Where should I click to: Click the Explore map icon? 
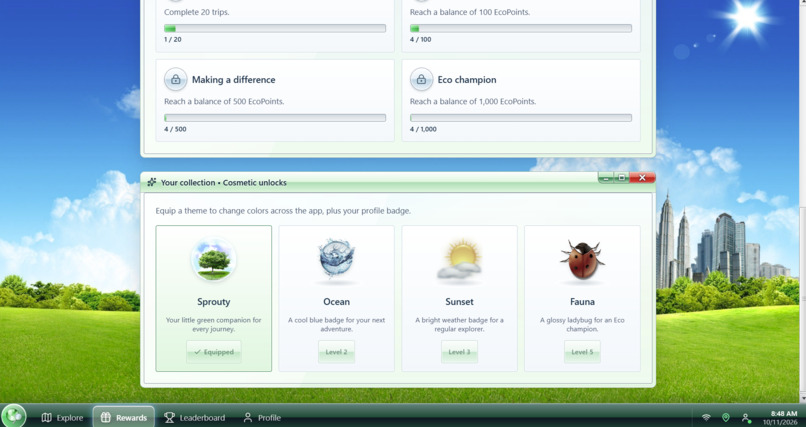point(47,417)
